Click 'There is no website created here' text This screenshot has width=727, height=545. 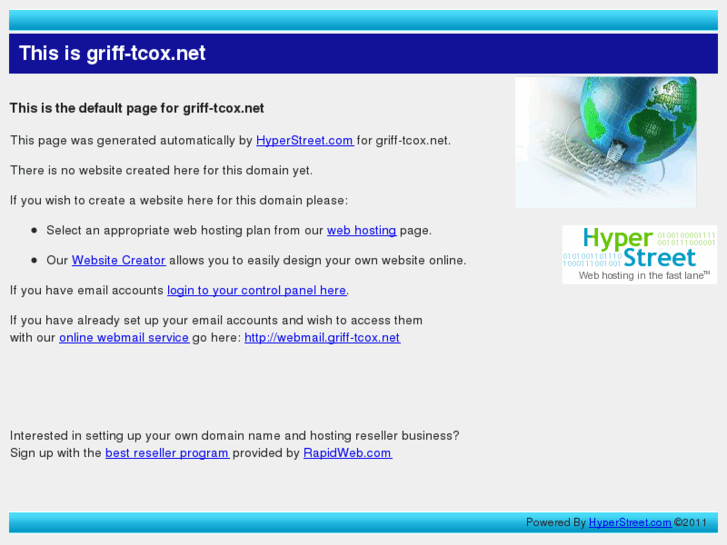pos(161,171)
